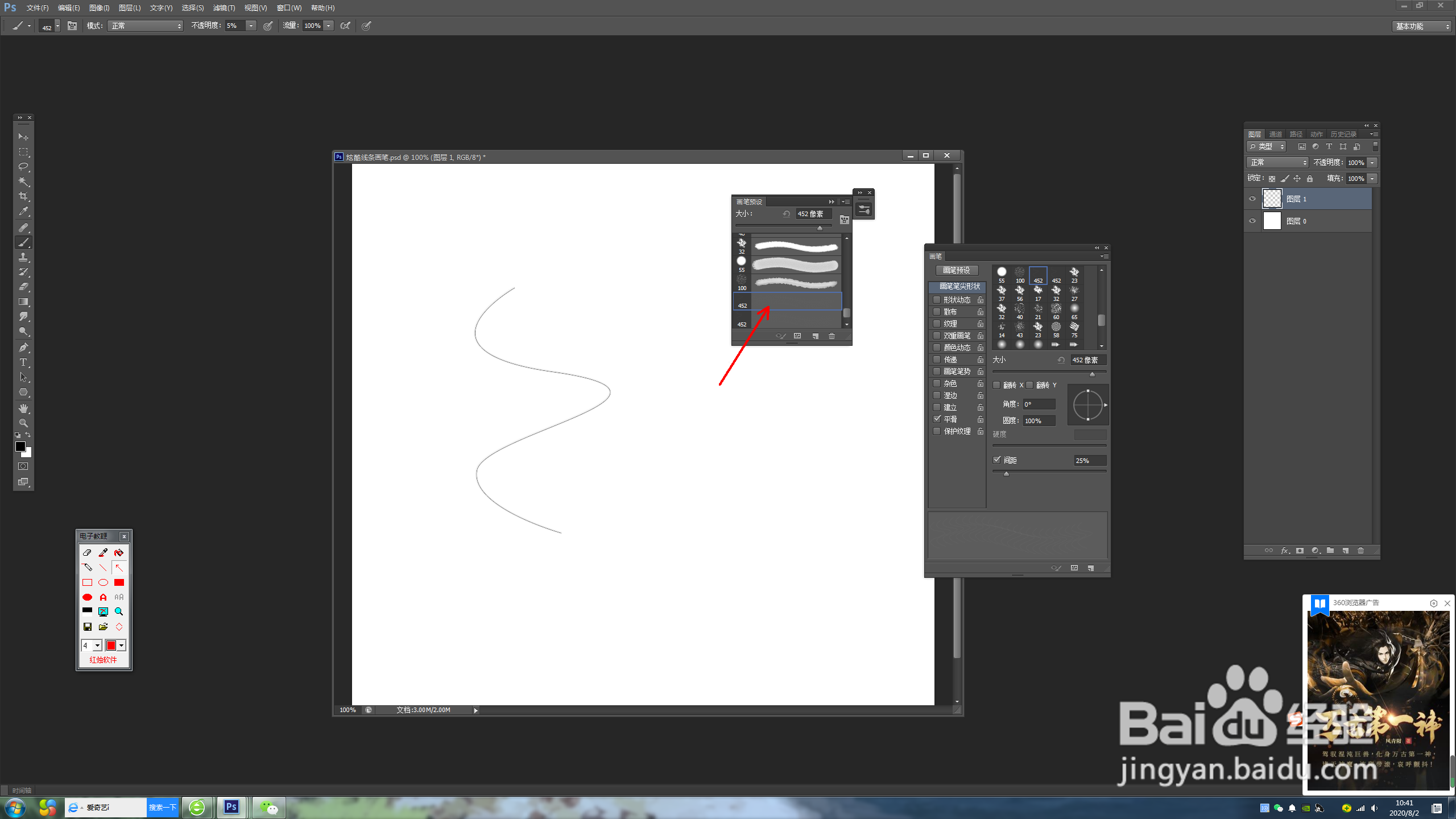The width and height of the screenshot is (1456, 819).
Task: Select the Horizontal Type tool
Action: 23,362
